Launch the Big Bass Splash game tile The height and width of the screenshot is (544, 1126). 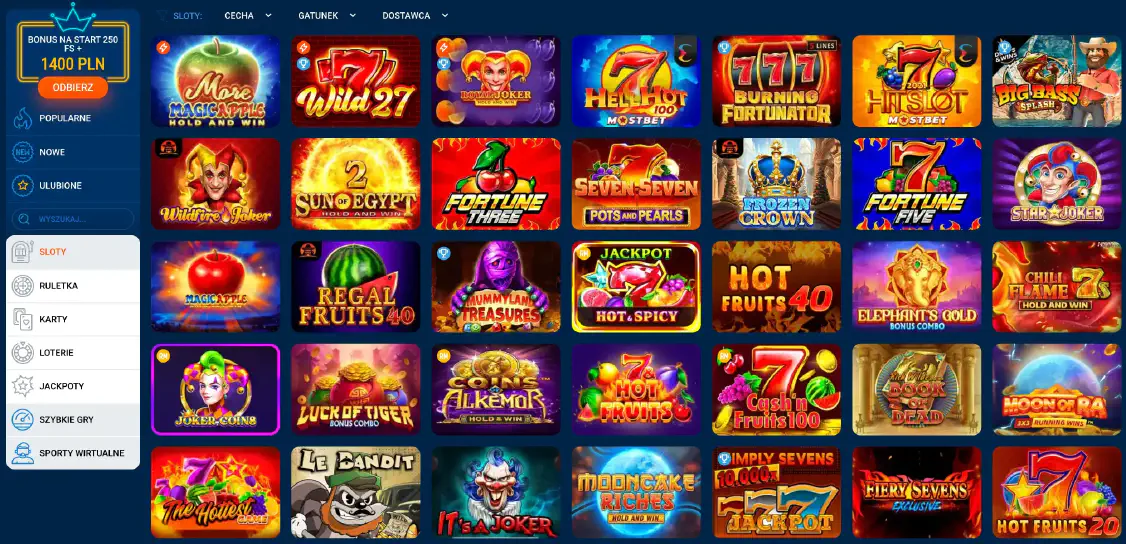(x=1056, y=81)
